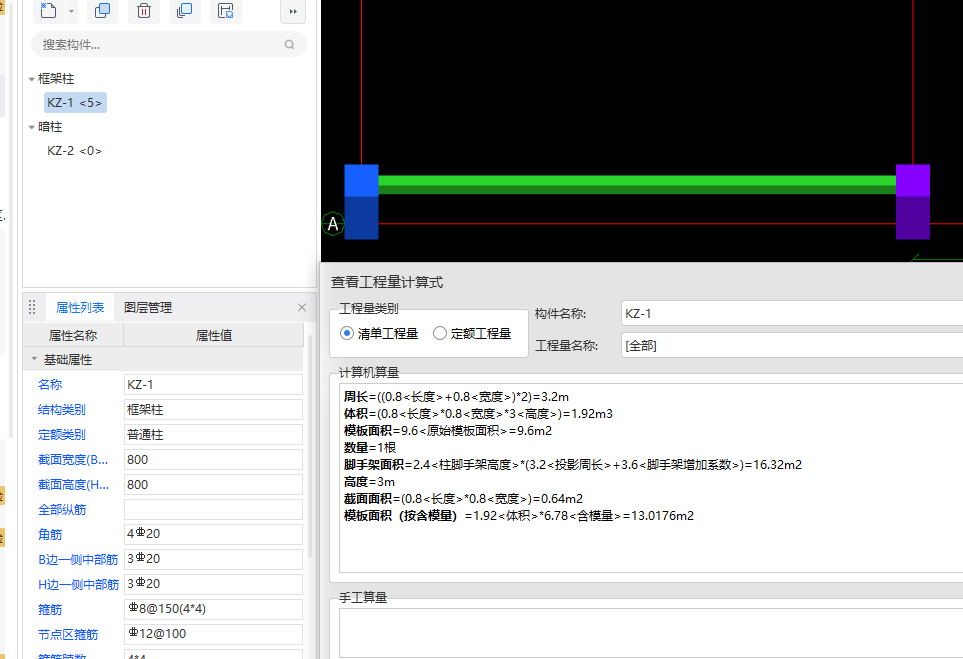Expand more toolbar options double-arrow
The height and width of the screenshot is (659, 963).
click(293, 11)
